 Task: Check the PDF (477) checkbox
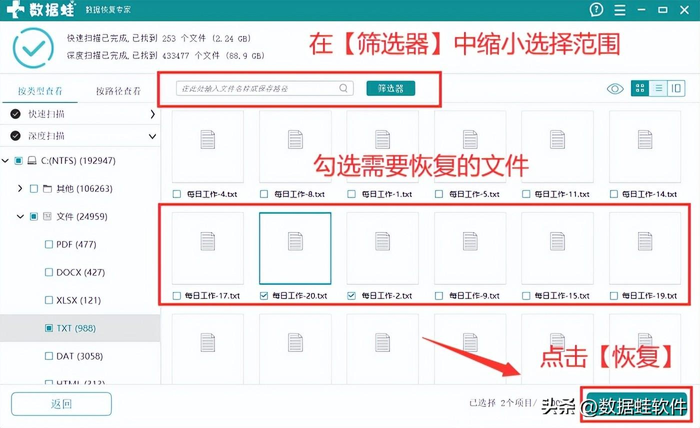click(x=49, y=245)
